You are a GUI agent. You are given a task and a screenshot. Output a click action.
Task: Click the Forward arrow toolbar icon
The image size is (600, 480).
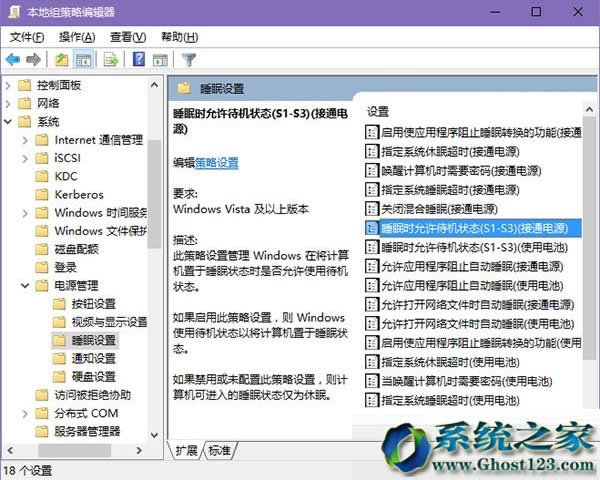click(33, 60)
